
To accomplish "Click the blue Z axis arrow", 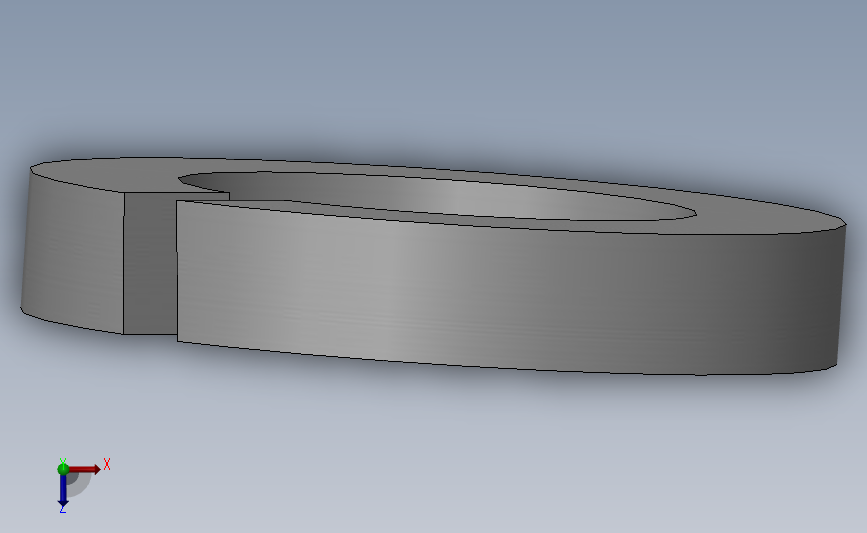I will point(63,490).
